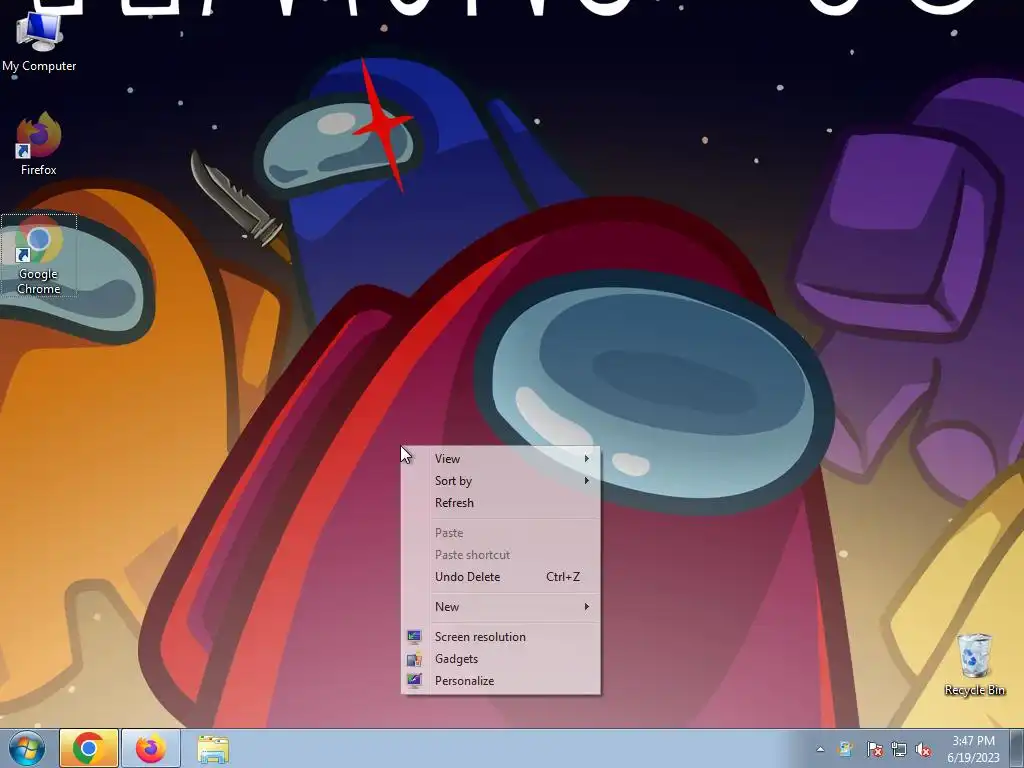This screenshot has width=1024, height=768.
Task: Select the Firefox desktop shortcut
Action: tap(39, 144)
